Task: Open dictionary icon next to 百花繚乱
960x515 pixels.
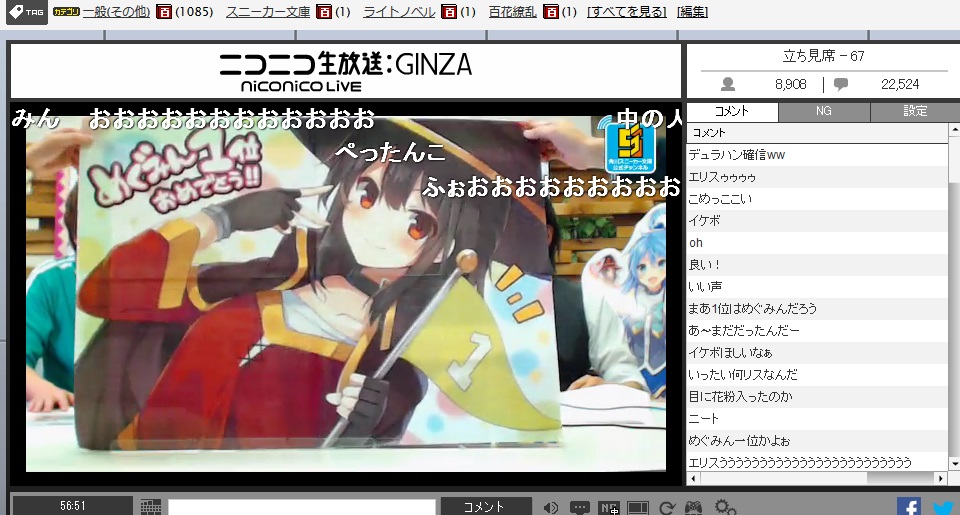Action: (x=551, y=12)
